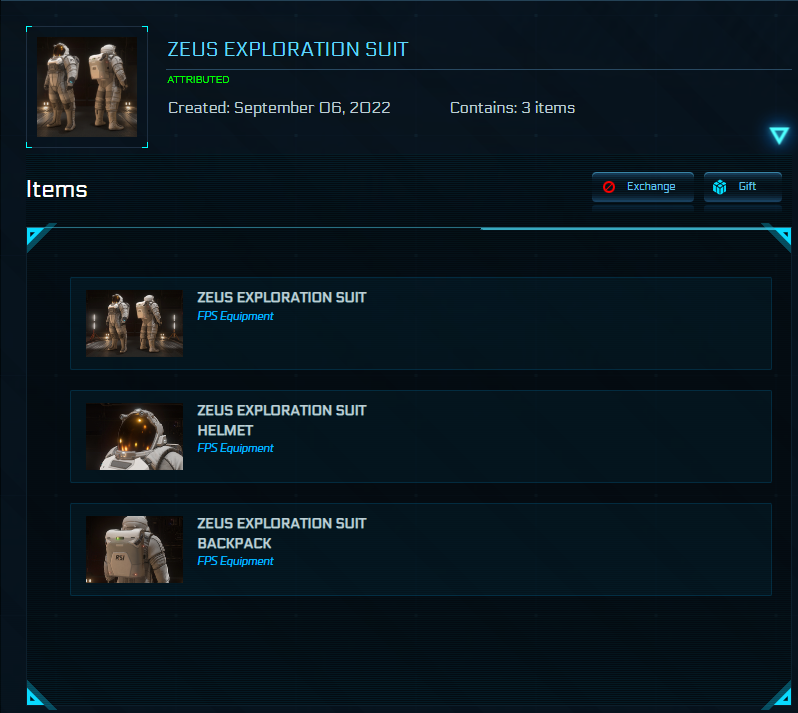Open the backpack item thumbnail

pyautogui.click(x=134, y=549)
